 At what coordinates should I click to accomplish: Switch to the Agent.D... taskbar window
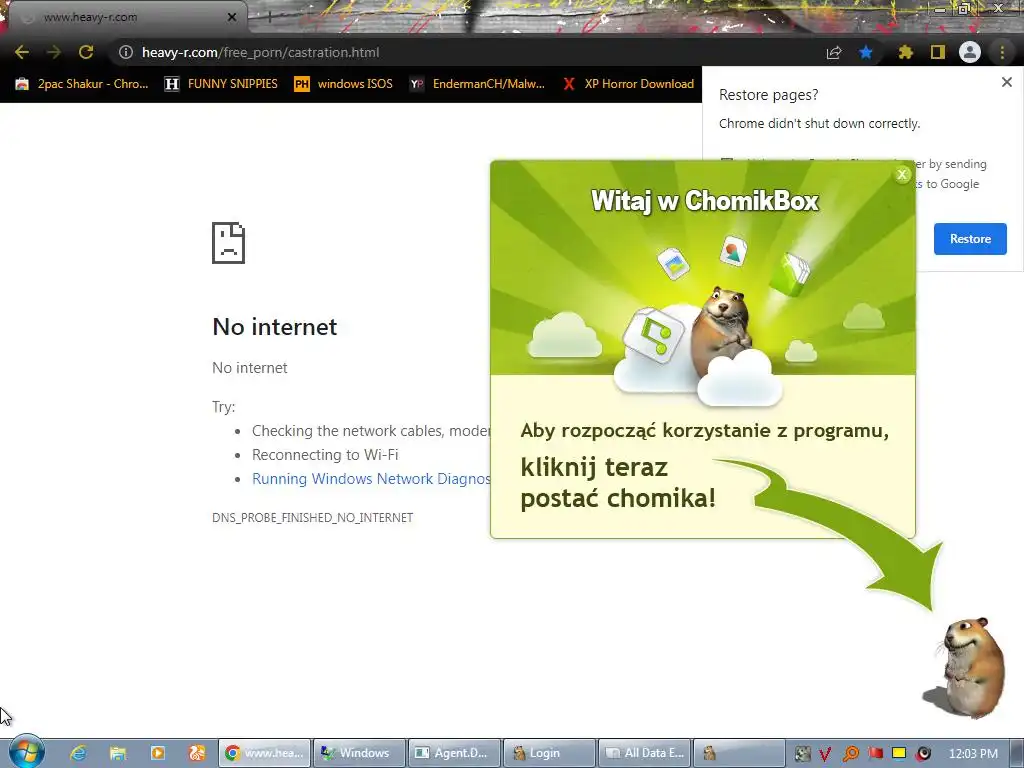pos(455,753)
